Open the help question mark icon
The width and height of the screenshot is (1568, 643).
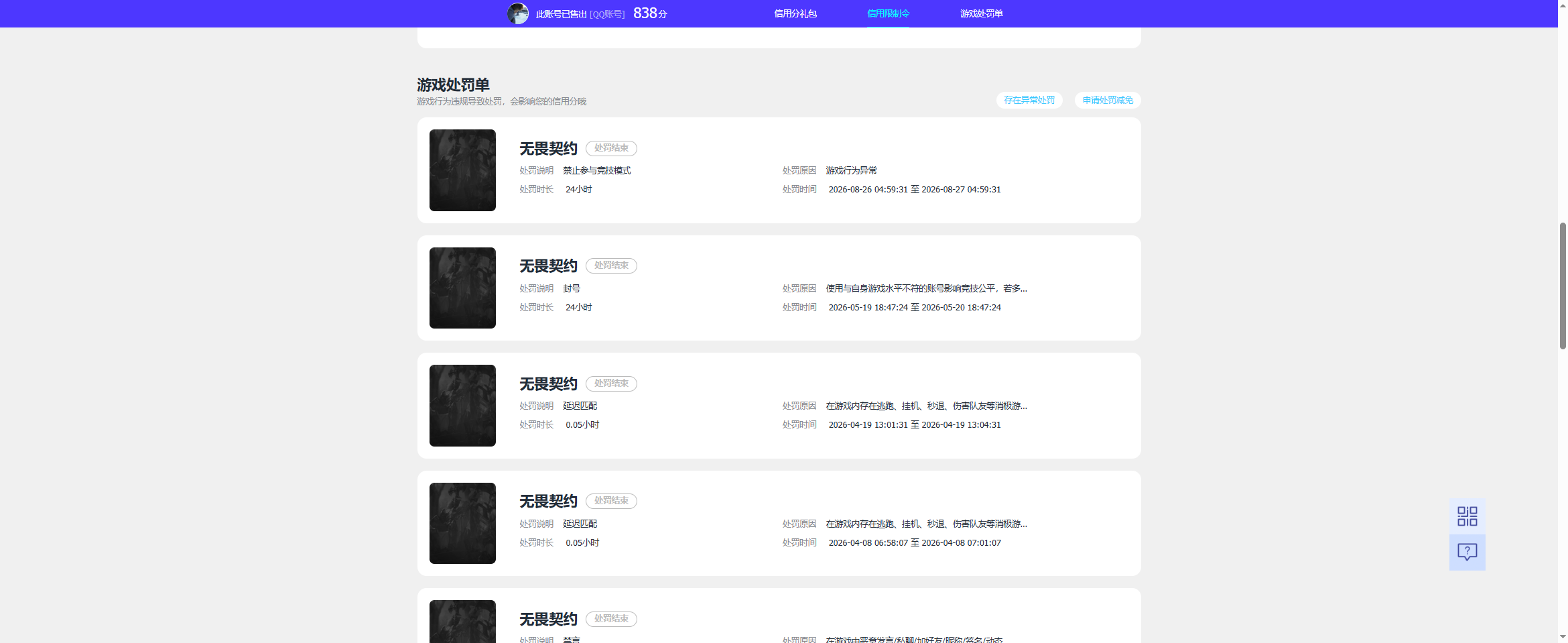[1467, 552]
